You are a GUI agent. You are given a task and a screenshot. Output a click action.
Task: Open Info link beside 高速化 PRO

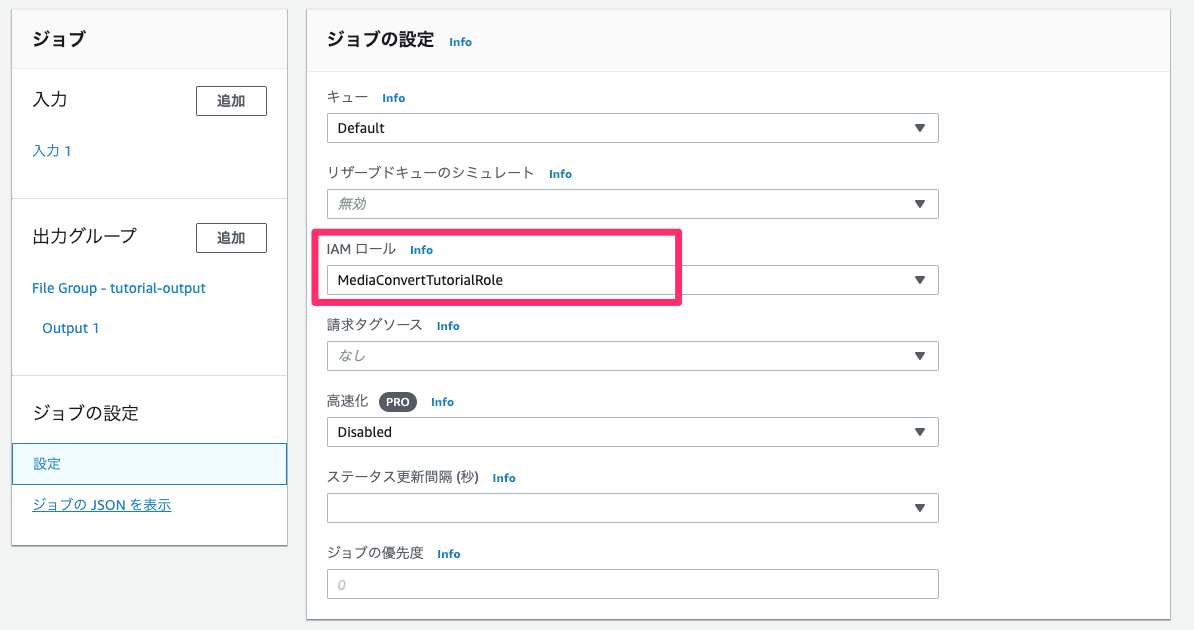point(442,401)
